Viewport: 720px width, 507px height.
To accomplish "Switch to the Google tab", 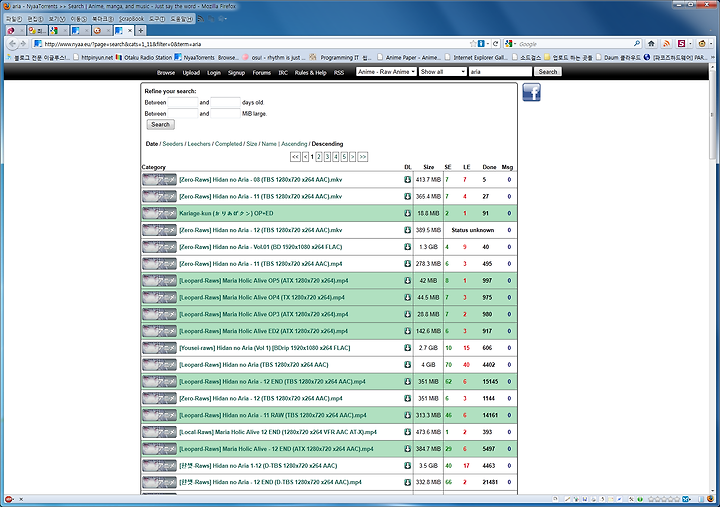I will point(58,30).
